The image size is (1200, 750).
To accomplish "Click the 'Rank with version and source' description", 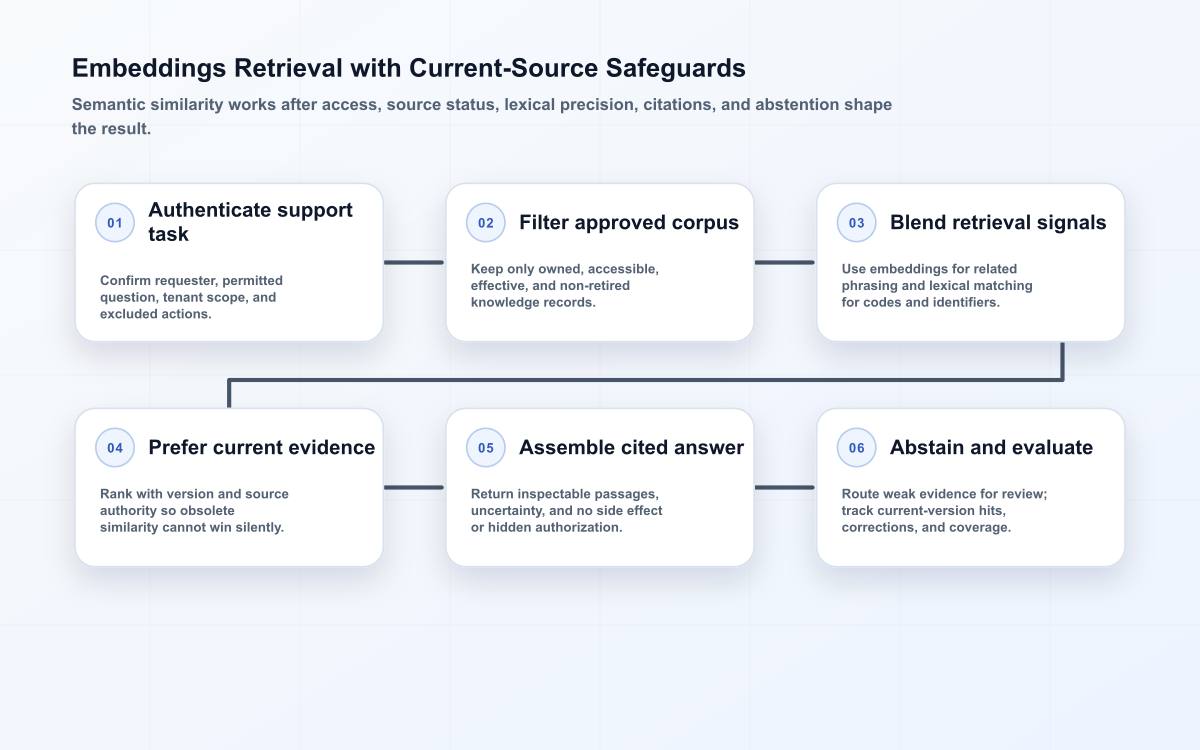I will point(194,510).
